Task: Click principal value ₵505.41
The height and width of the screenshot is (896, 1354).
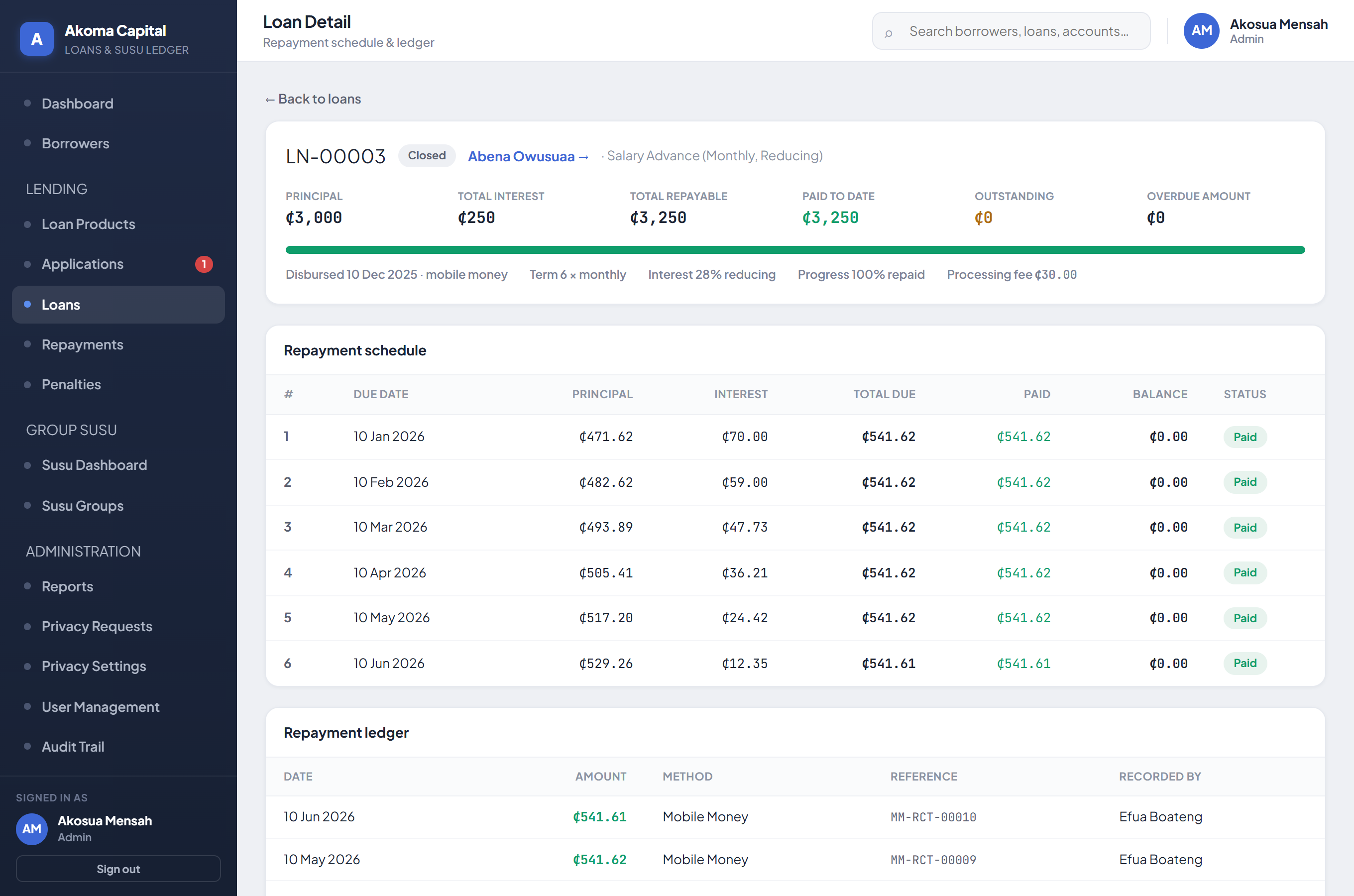Action: coord(606,572)
